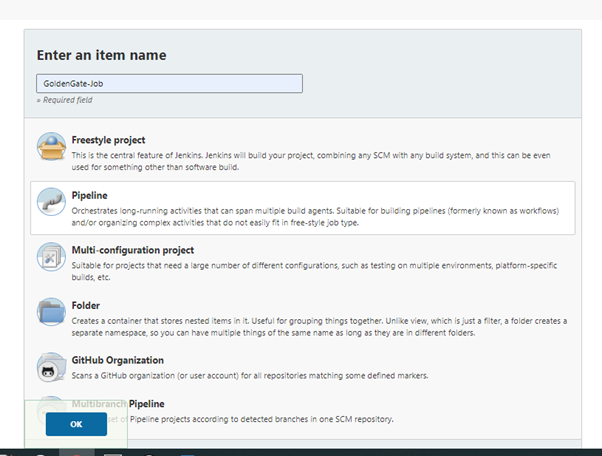The height and width of the screenshot is (456, 602).
Task: Click the Pipeline pipe icon
Action: (x=51, y=202)
